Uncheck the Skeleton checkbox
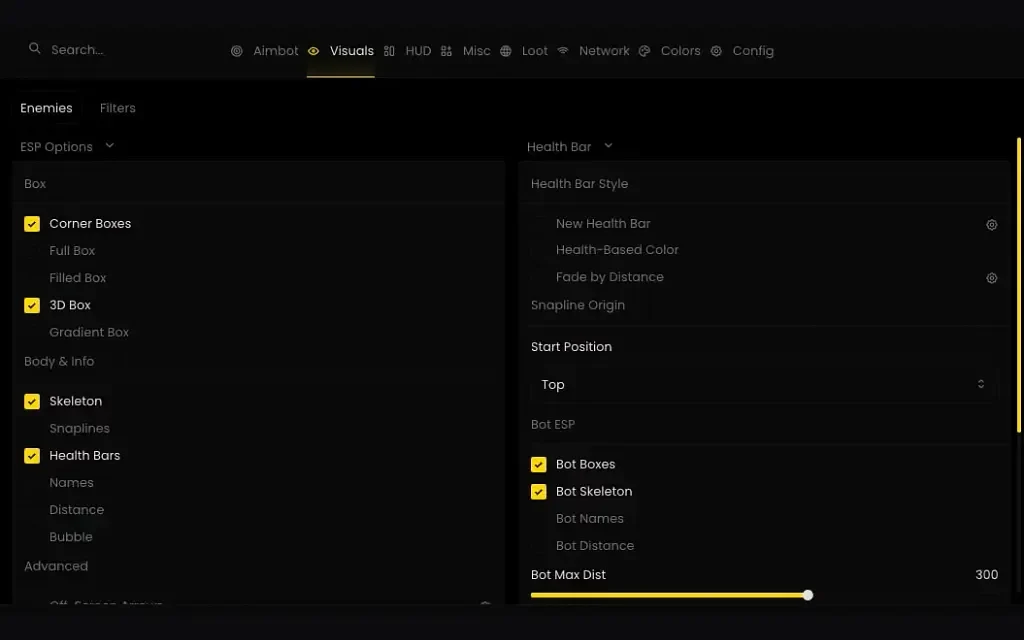The width and height of the screenshot is (1024, 640). tap(32, 402)
